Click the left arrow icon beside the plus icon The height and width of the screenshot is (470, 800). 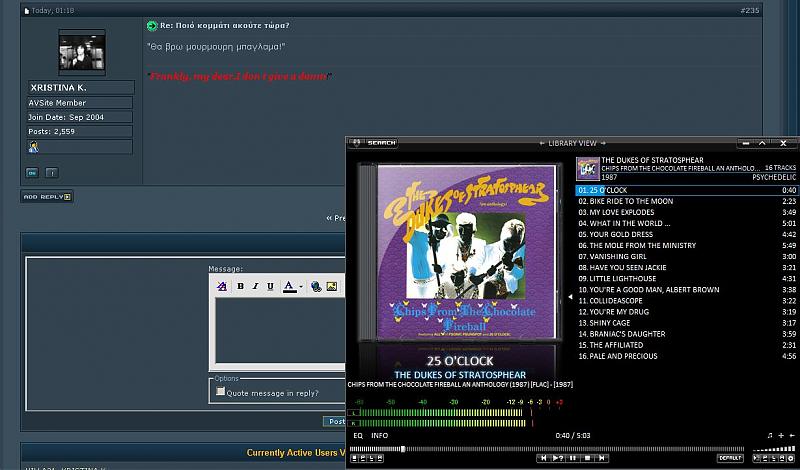coord(792,435)
